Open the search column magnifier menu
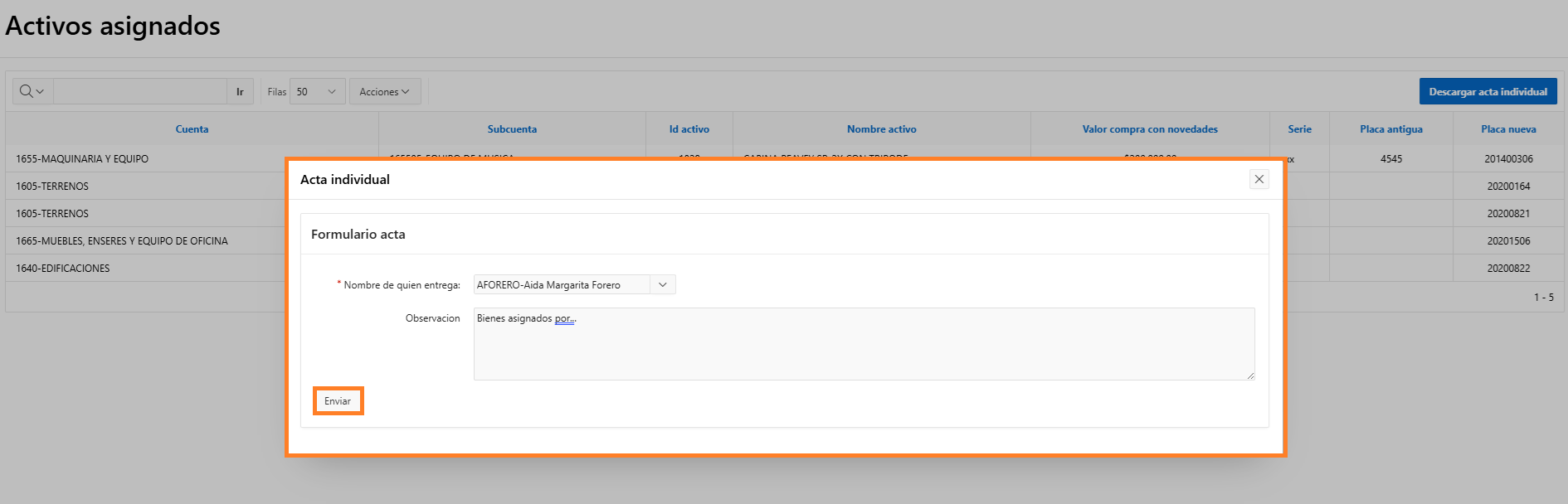 (32, 91)
